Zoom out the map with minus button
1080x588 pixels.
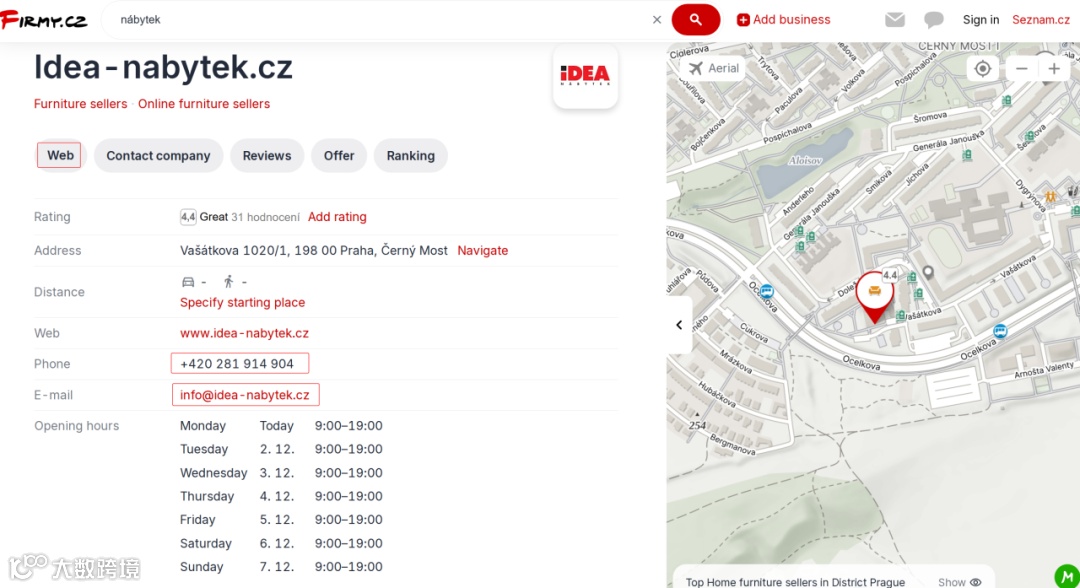1021,68
